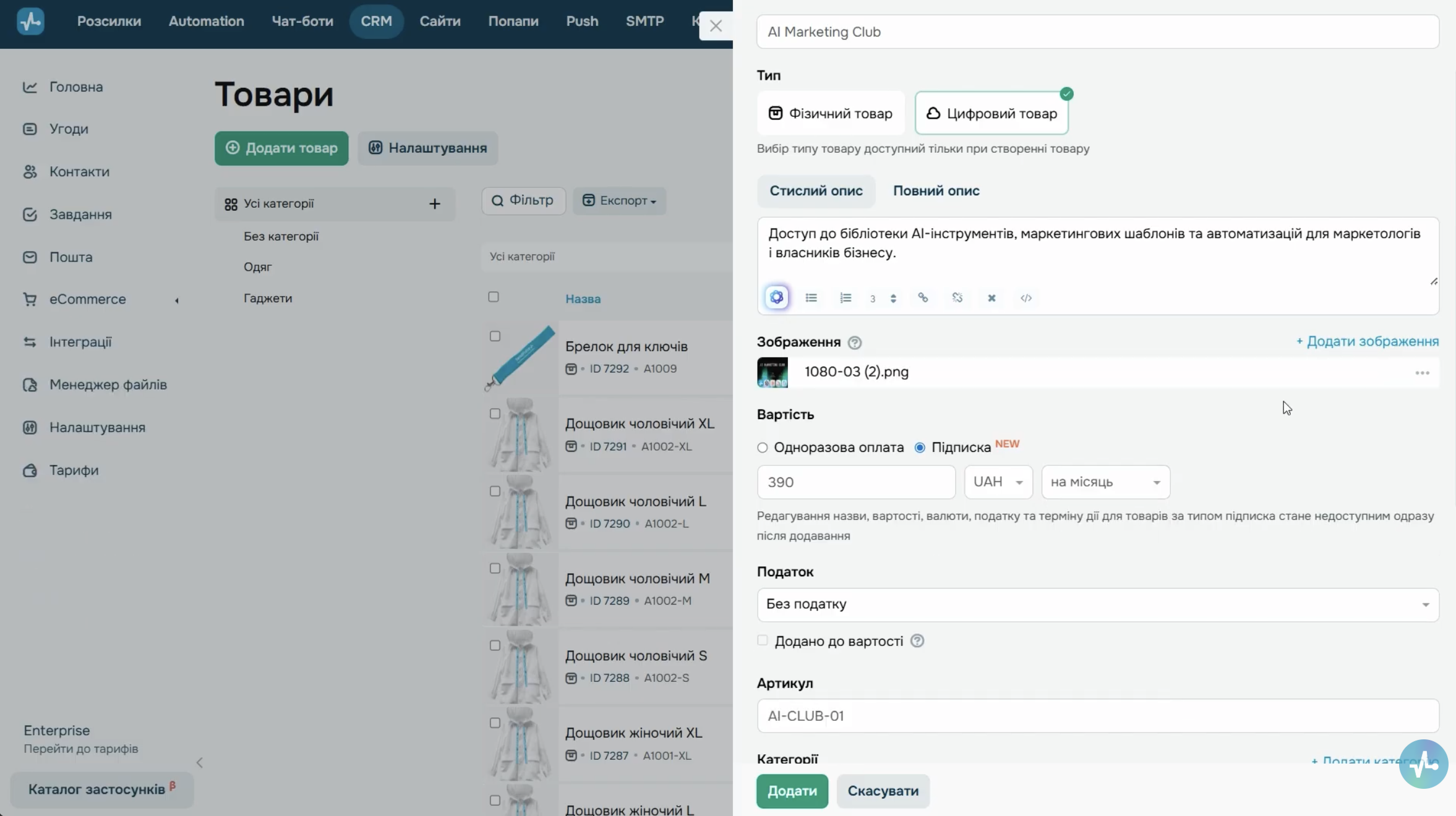The height and width of the screenshot is (816, 1456).
Task: Open Інтеграції in the sidebar
Action: point(80,342)
